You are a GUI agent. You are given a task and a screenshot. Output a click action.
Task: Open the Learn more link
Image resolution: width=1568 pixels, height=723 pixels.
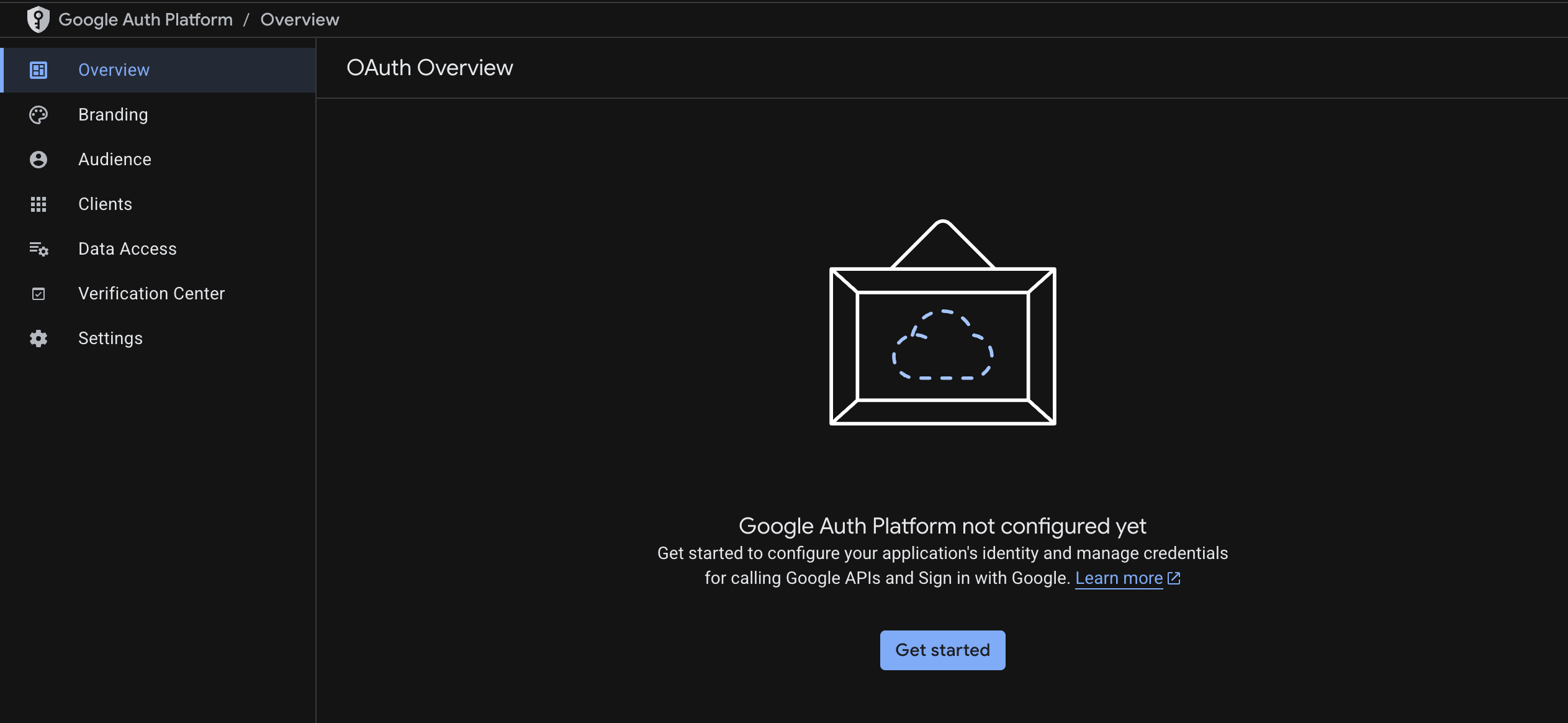(x=1119, y=578)
